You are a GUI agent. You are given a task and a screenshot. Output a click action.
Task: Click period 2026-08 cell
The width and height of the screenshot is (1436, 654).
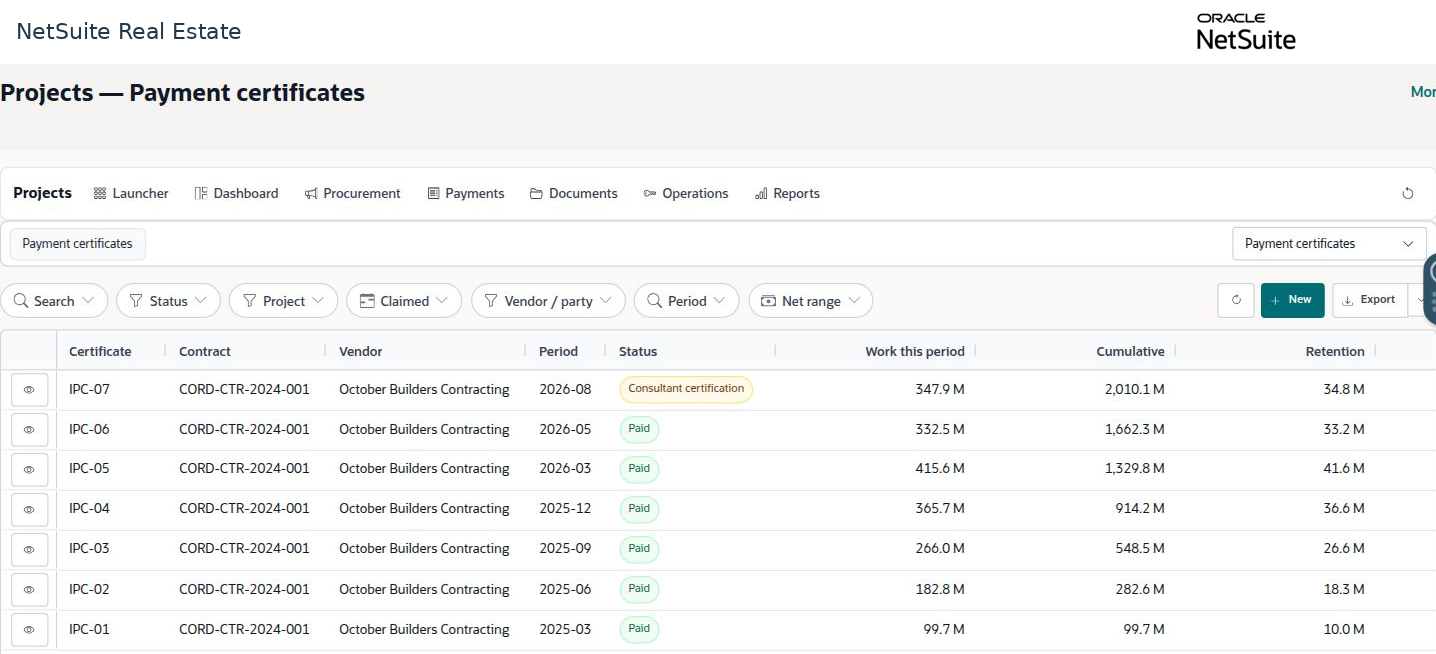(565, 390)
